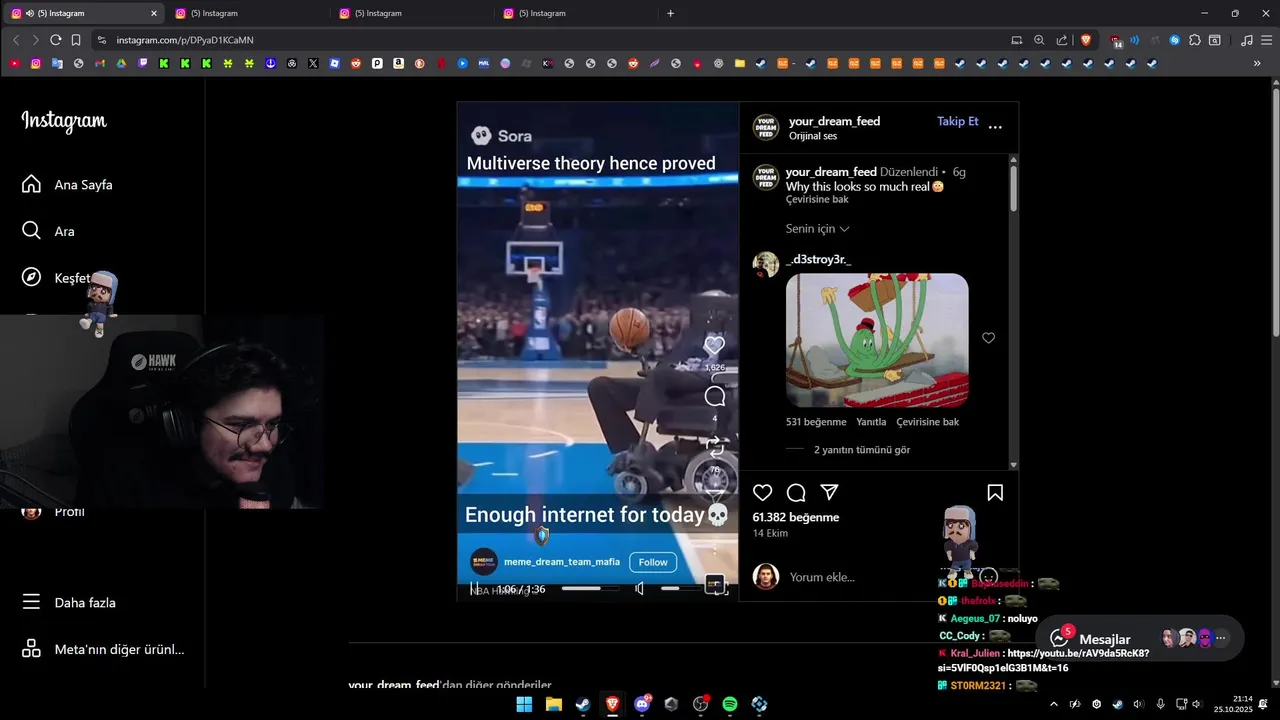Pause the video playback
The image size is (1280, 720).
click(474, 589)
